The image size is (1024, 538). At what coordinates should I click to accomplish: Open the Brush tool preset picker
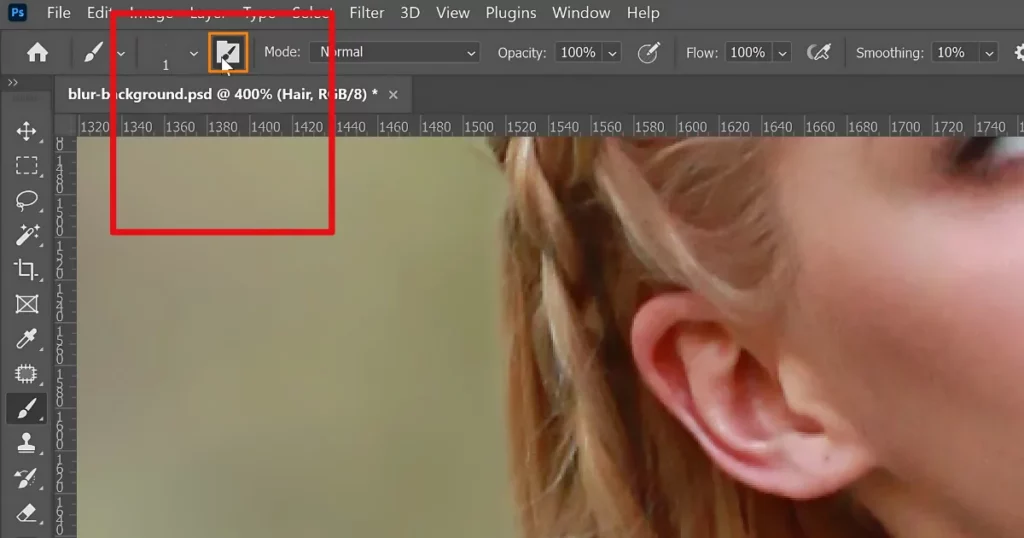(93, 52)
